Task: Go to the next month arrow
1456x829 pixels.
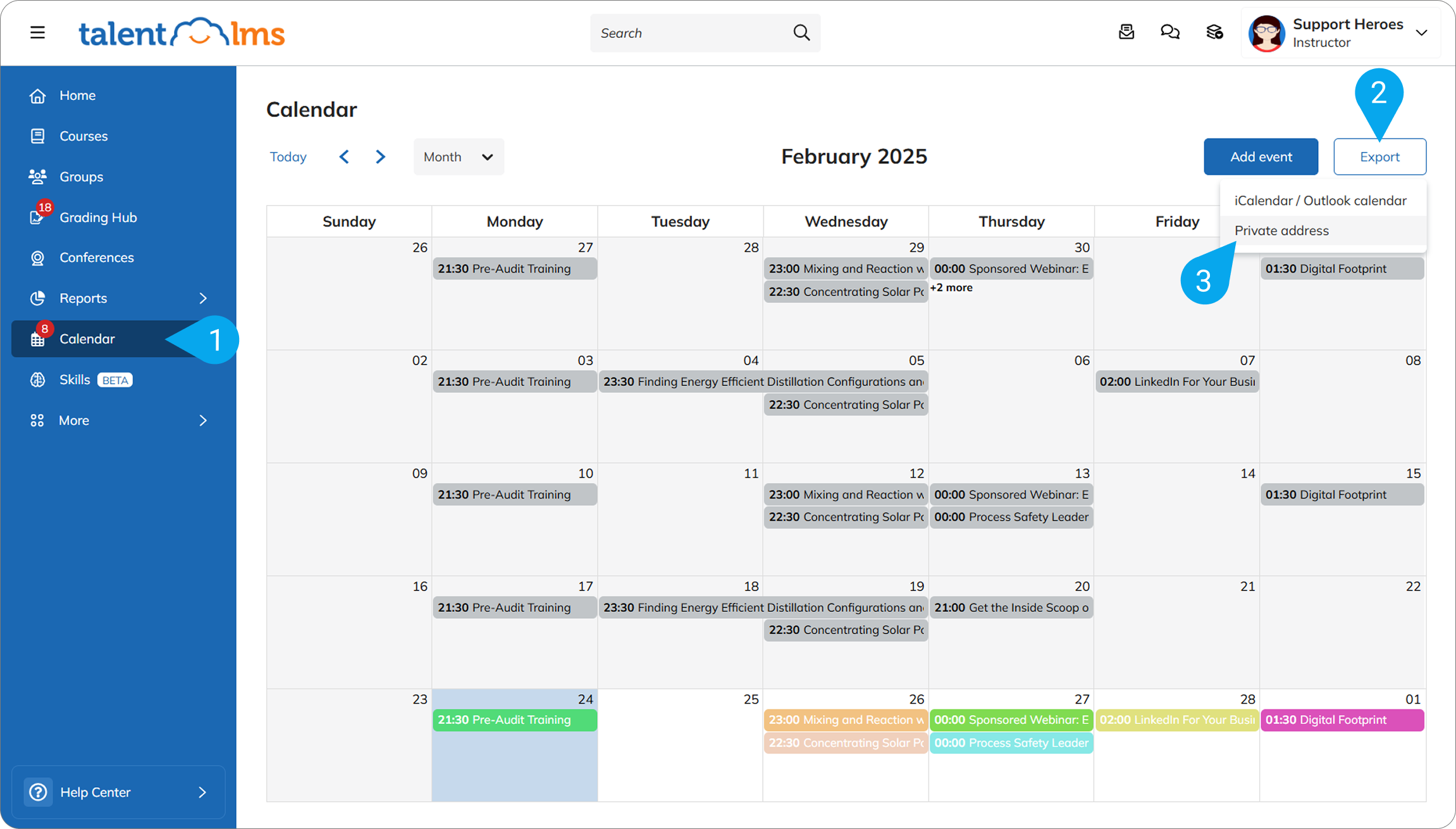Action: click(x=380, y=156)
